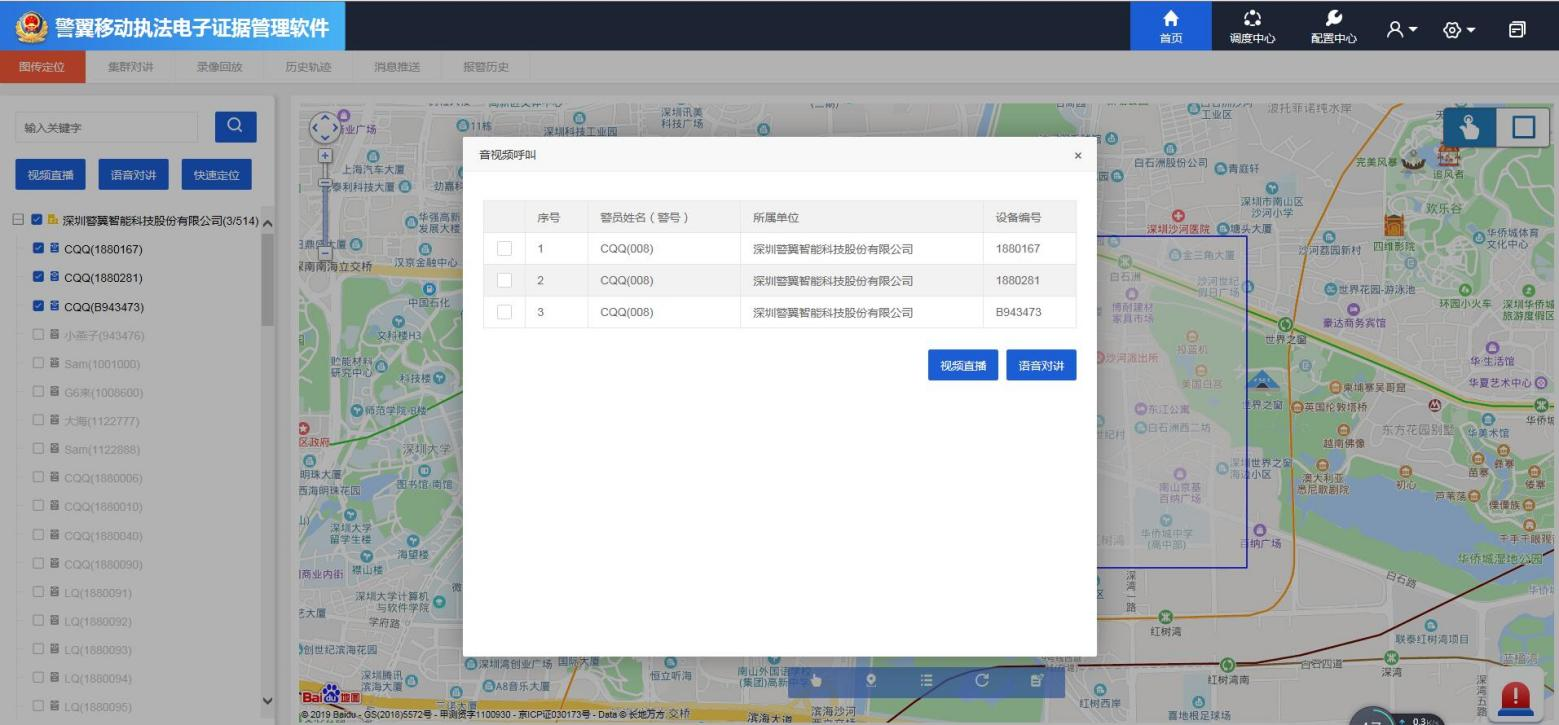The height and width of the screenshot is (725, 1559).
Task: Check row 2 checkbox for device 1880281
Action: click(x=504, y=280)
